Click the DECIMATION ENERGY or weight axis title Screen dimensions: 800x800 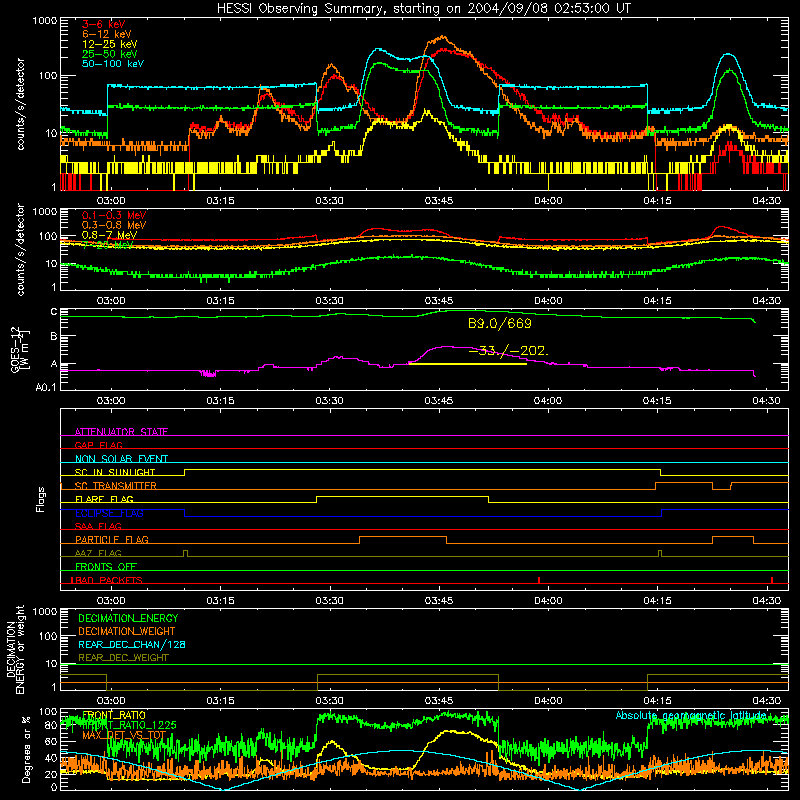pos(15,649)
